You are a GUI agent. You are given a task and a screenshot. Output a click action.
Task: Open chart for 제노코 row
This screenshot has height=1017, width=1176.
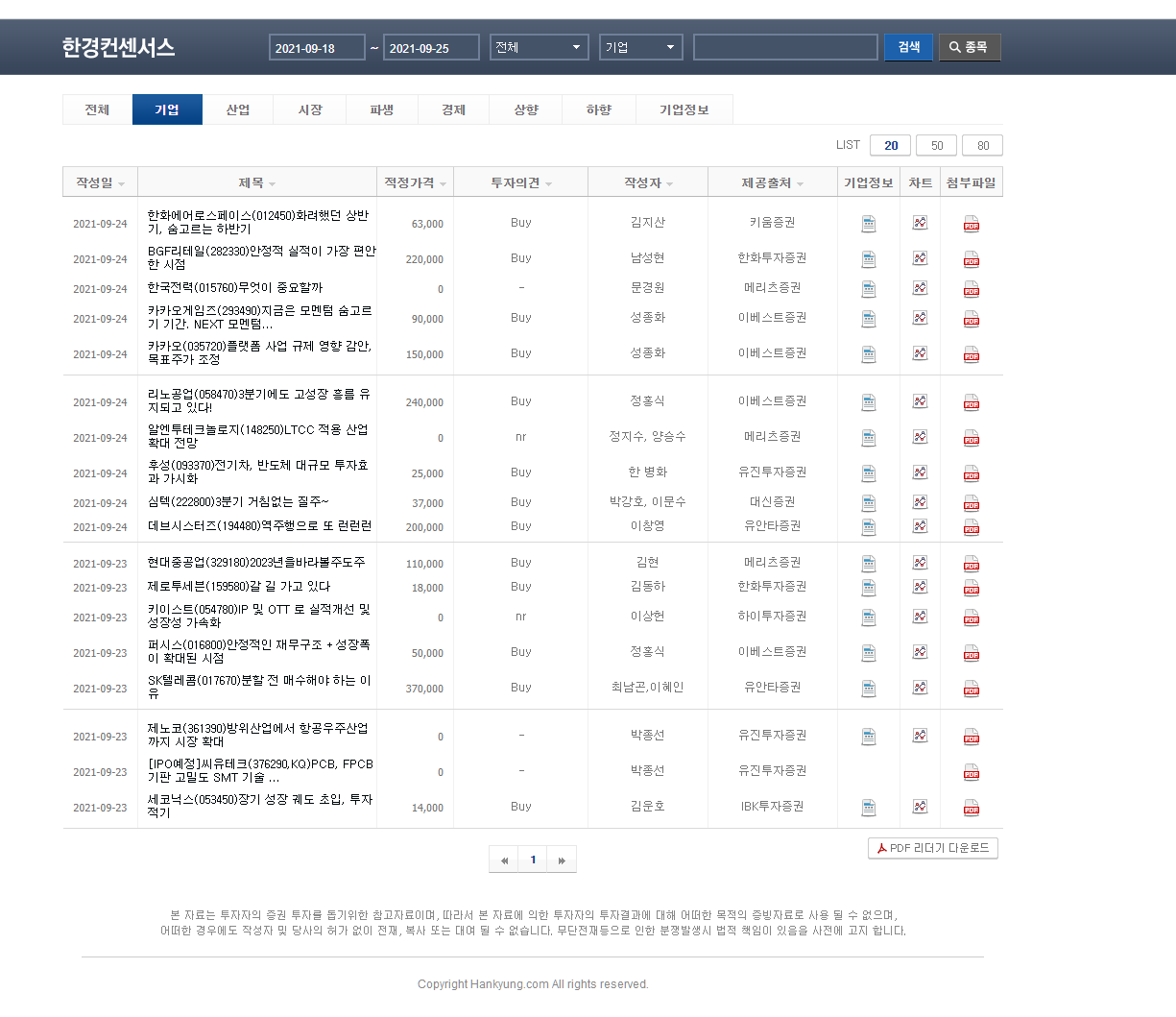click(x=920, y=736)
